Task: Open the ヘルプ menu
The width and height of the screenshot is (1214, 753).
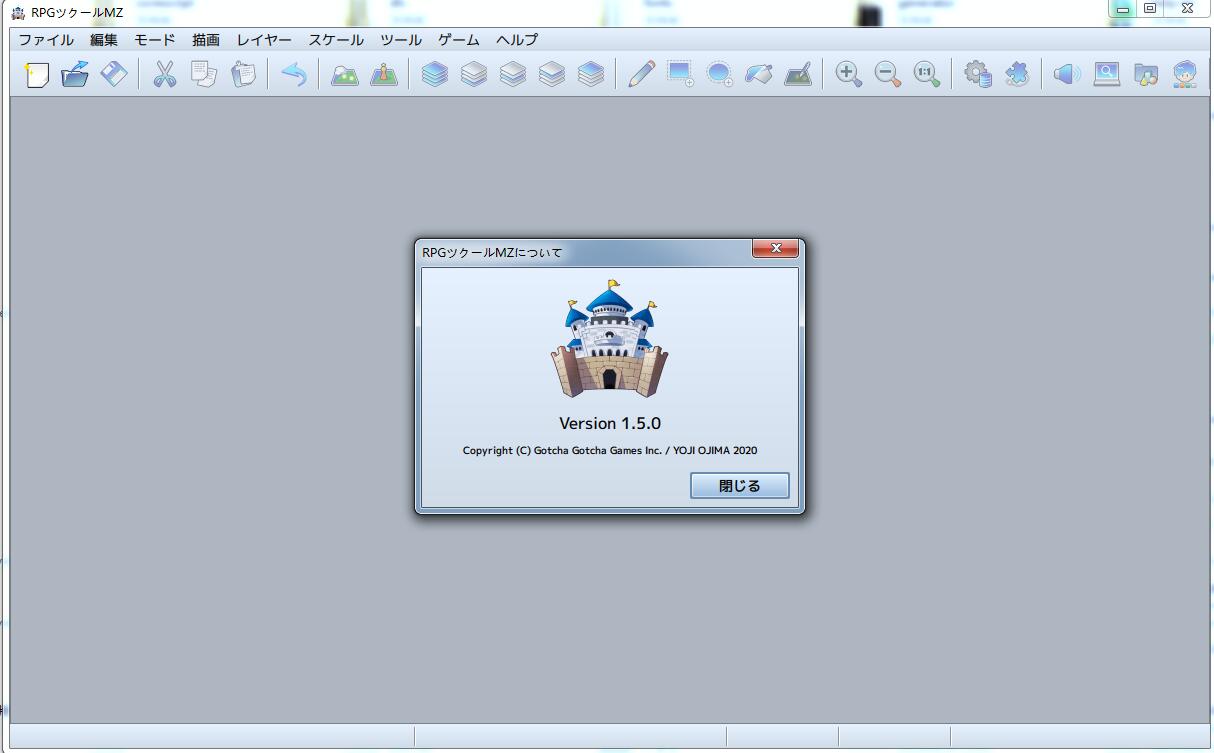Action: [517, 40]
